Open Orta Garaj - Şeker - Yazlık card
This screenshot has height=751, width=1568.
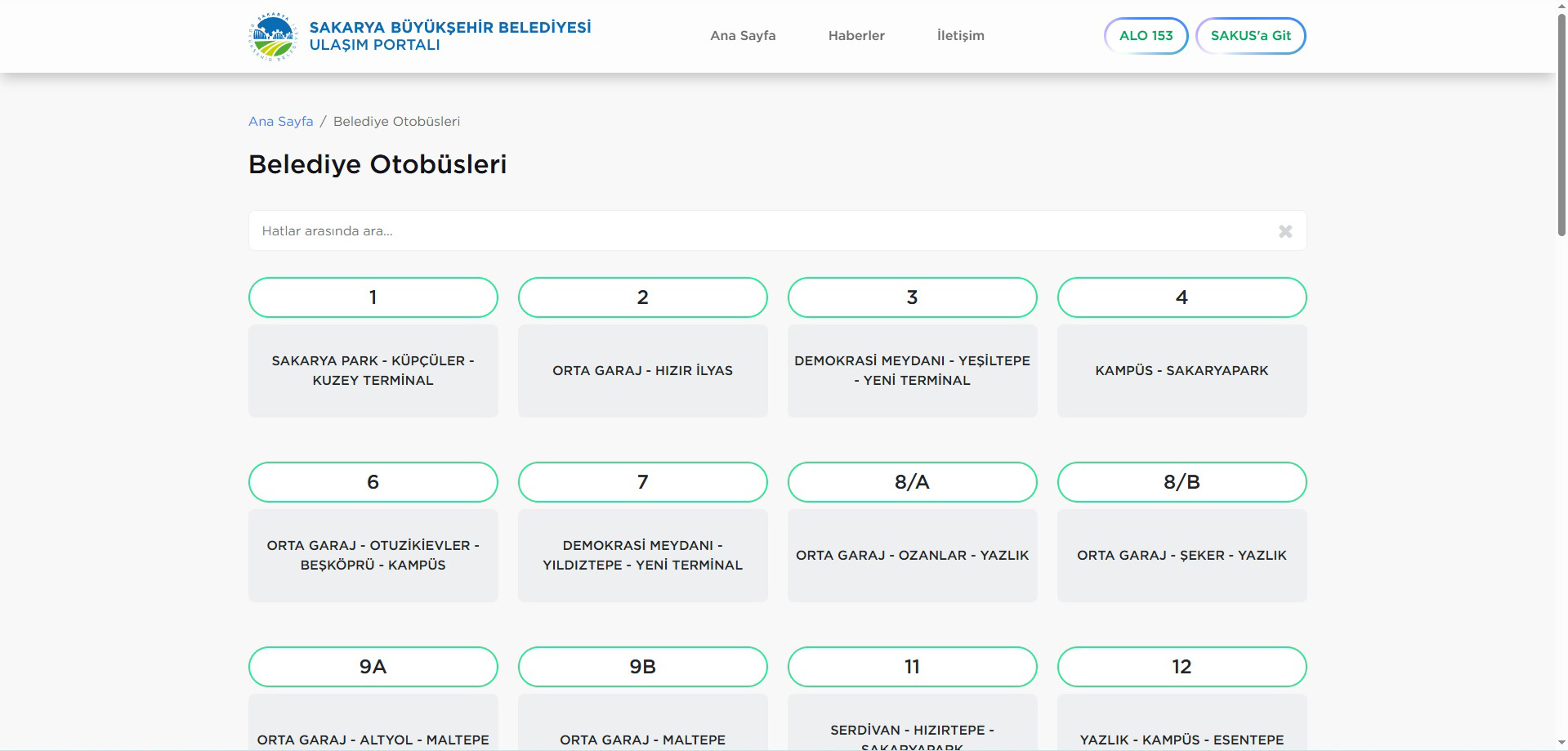(x=1182, y=556)
